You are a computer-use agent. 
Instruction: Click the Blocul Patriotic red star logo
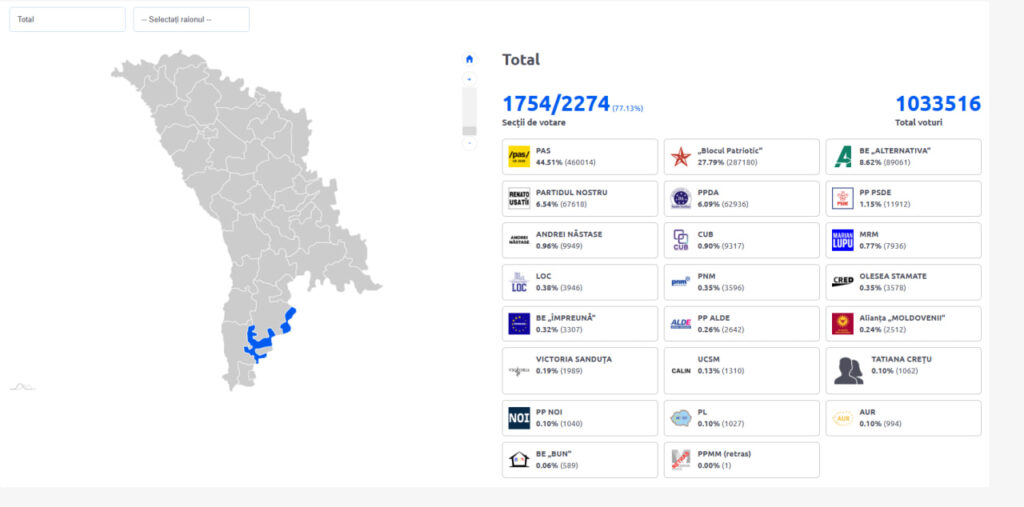(680, 157)
